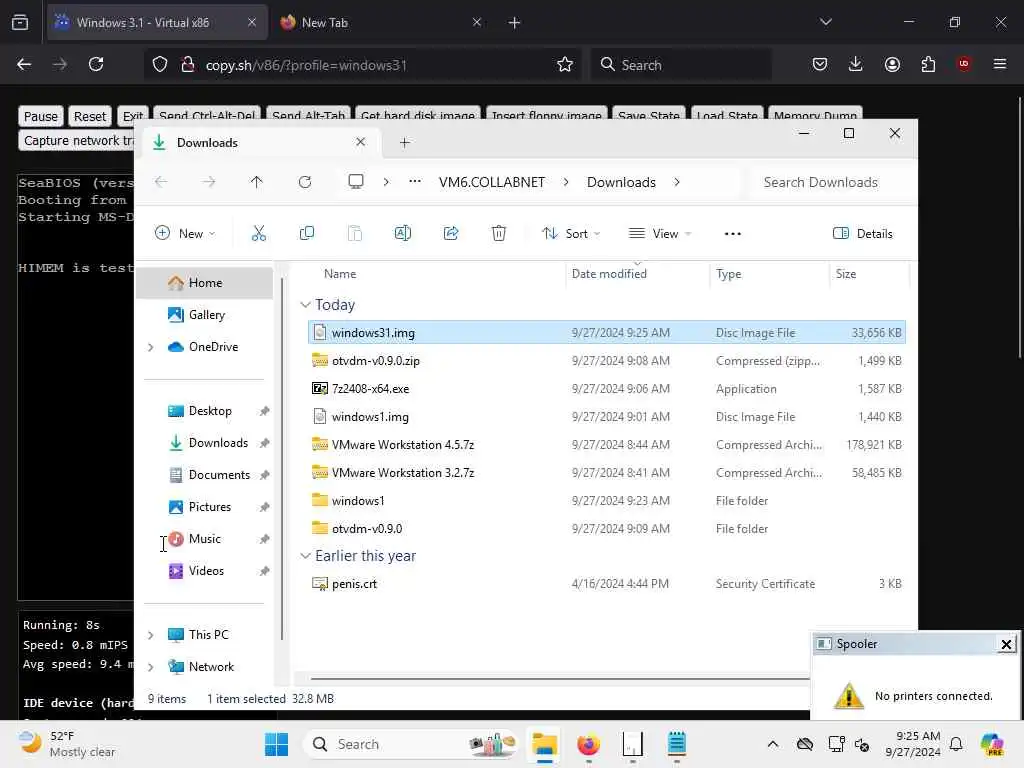
Task: Sort by the Date modified column header
Action: tap(609, 274)
